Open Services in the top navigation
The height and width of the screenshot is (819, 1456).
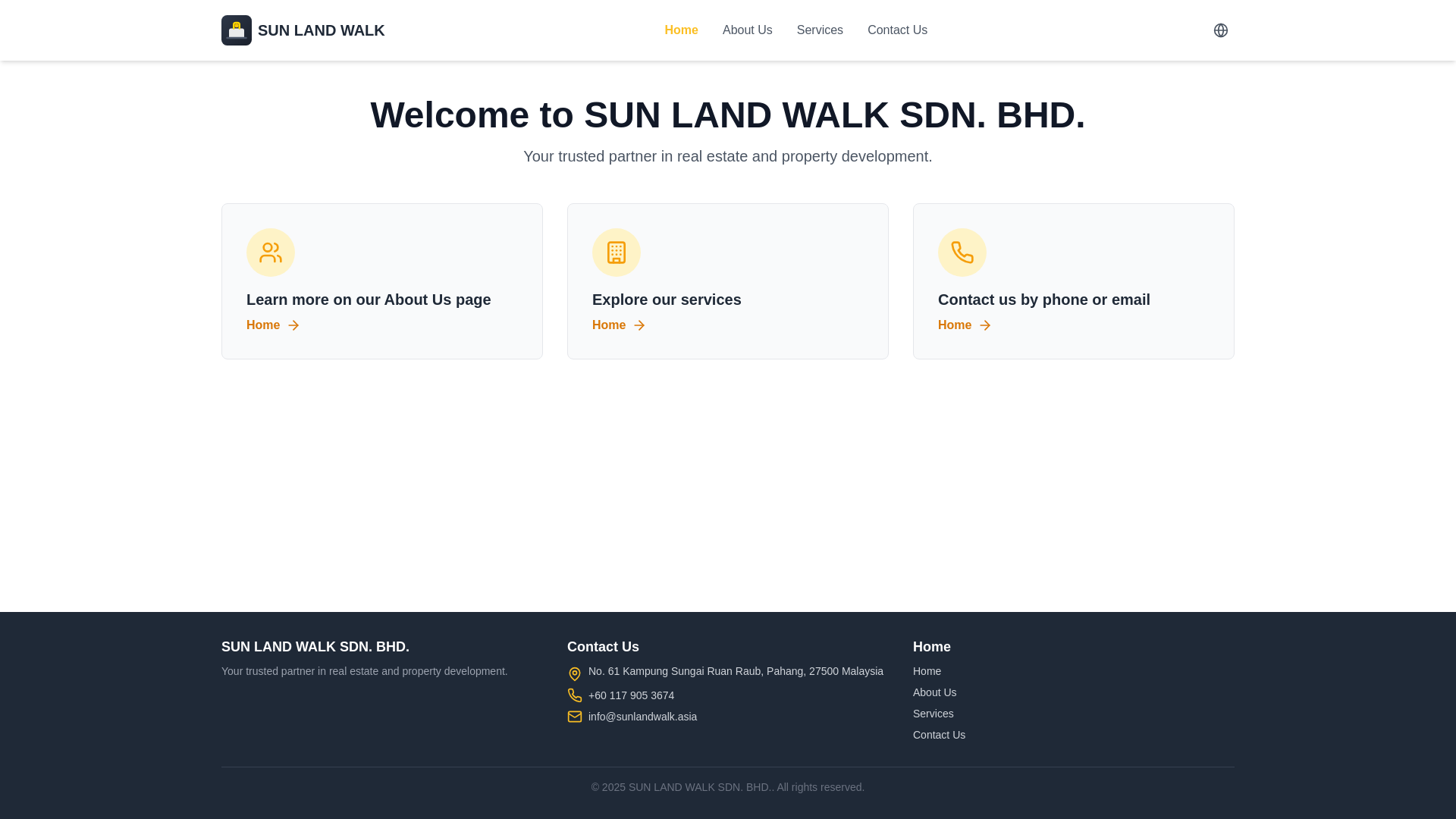tap(820, 30)
